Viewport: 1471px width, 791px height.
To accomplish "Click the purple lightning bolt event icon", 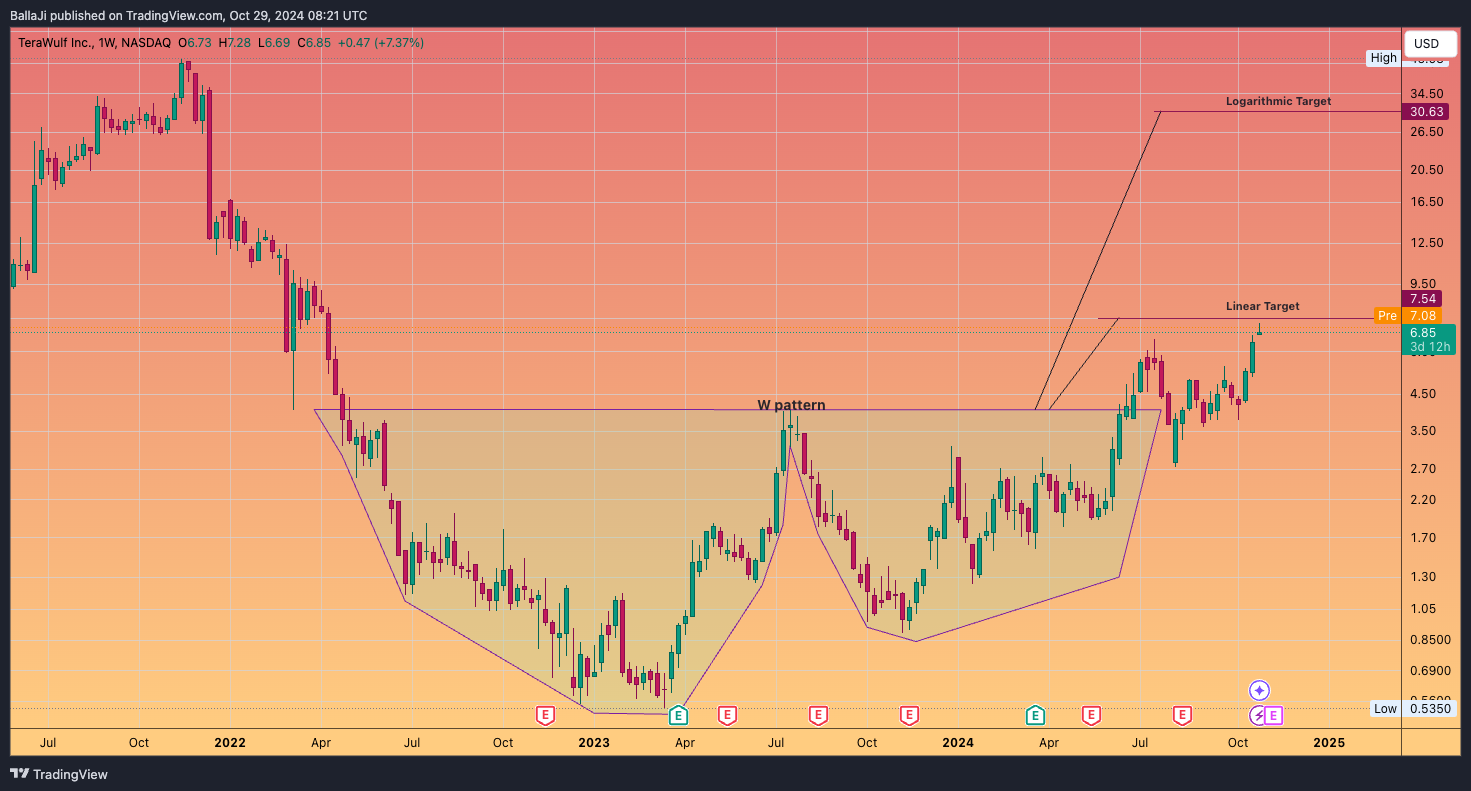I will [1258, 715].
